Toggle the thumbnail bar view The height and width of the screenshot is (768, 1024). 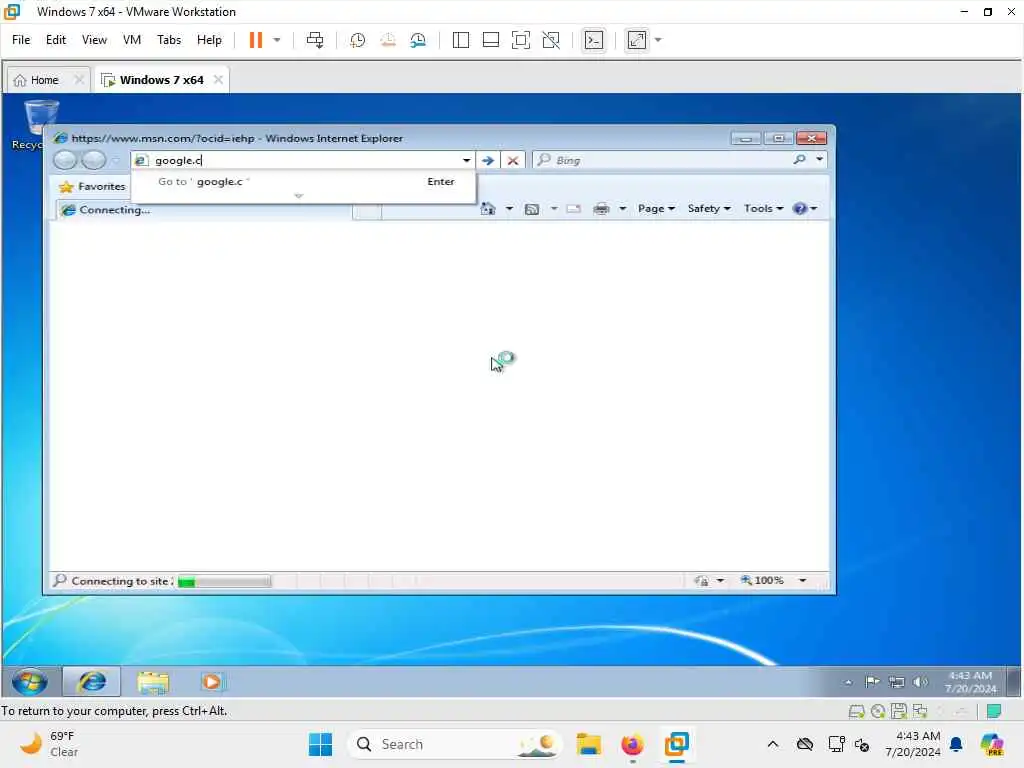pyautogui.click(x=490, y=40)
